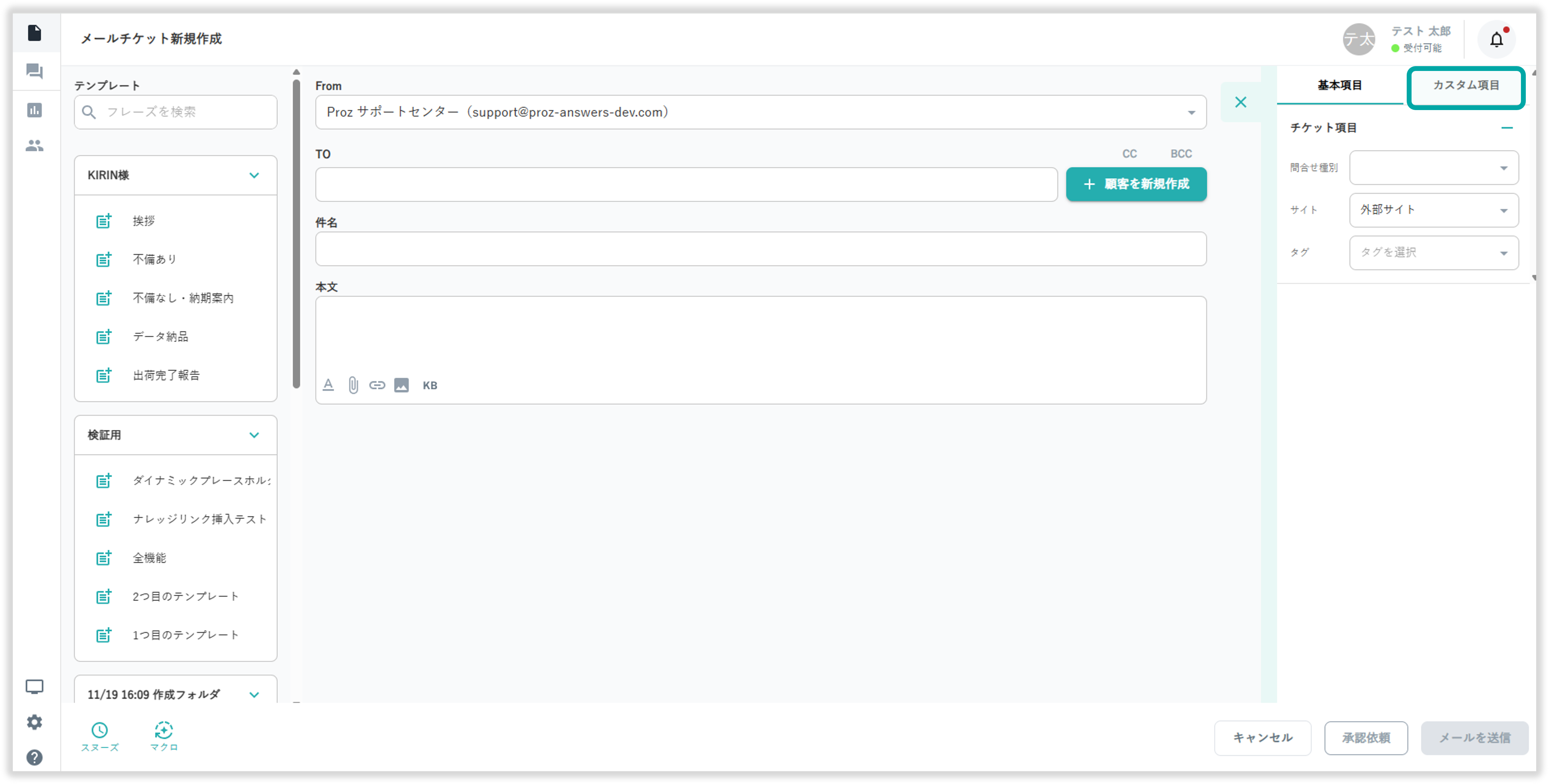
Task: Open the notification bell
Action: [x=1496, y=40]
